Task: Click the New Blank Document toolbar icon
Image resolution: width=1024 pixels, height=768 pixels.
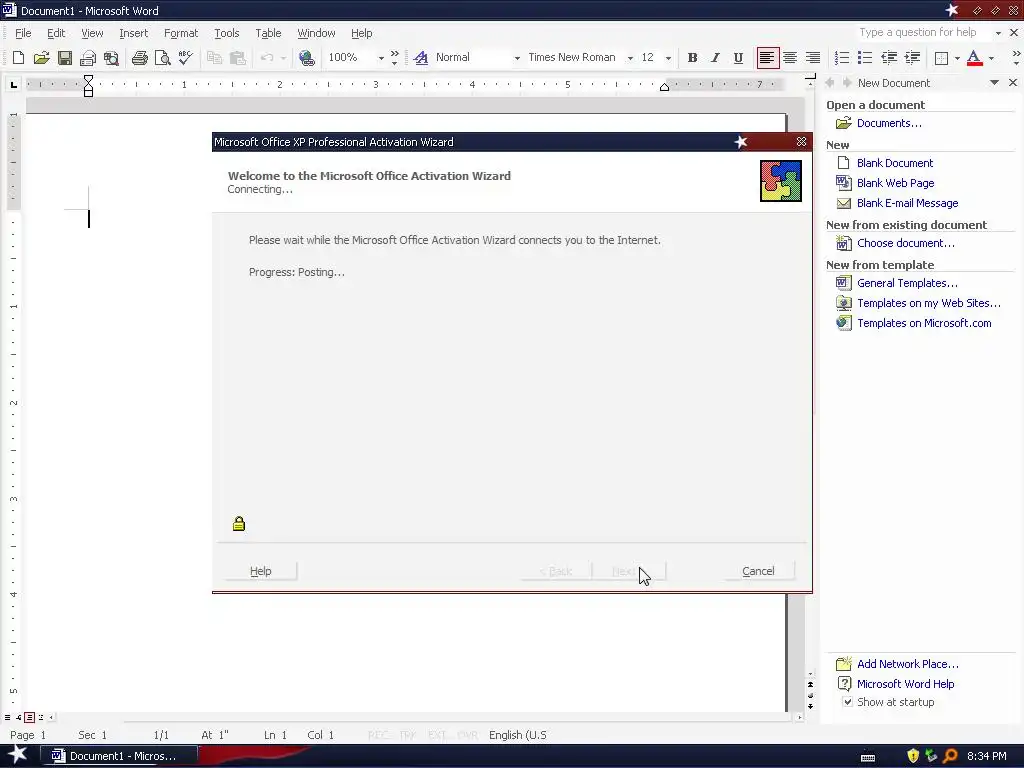Action: coord(18,57)
